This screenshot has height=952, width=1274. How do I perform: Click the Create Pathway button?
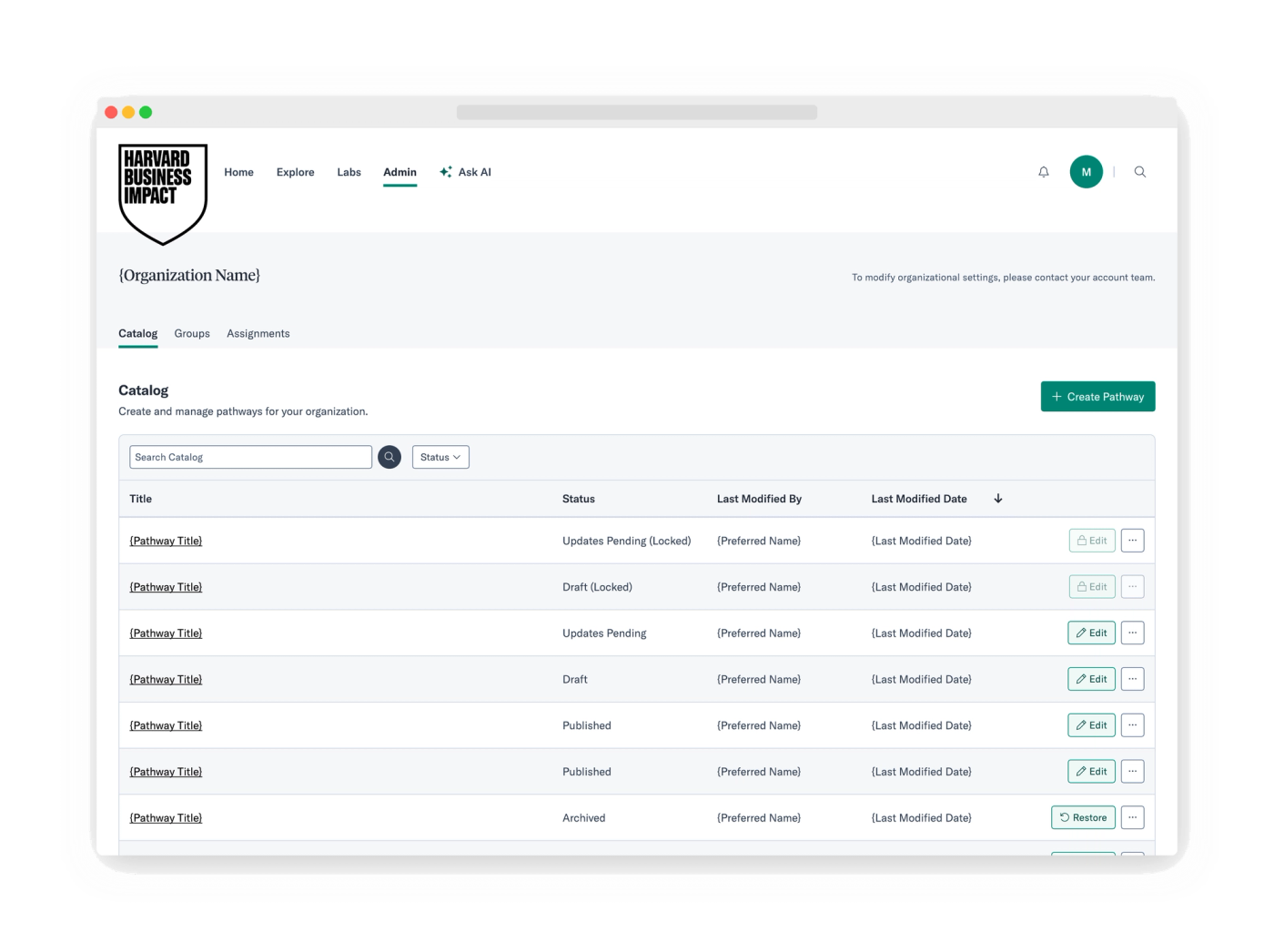(x=1098, y=396)
